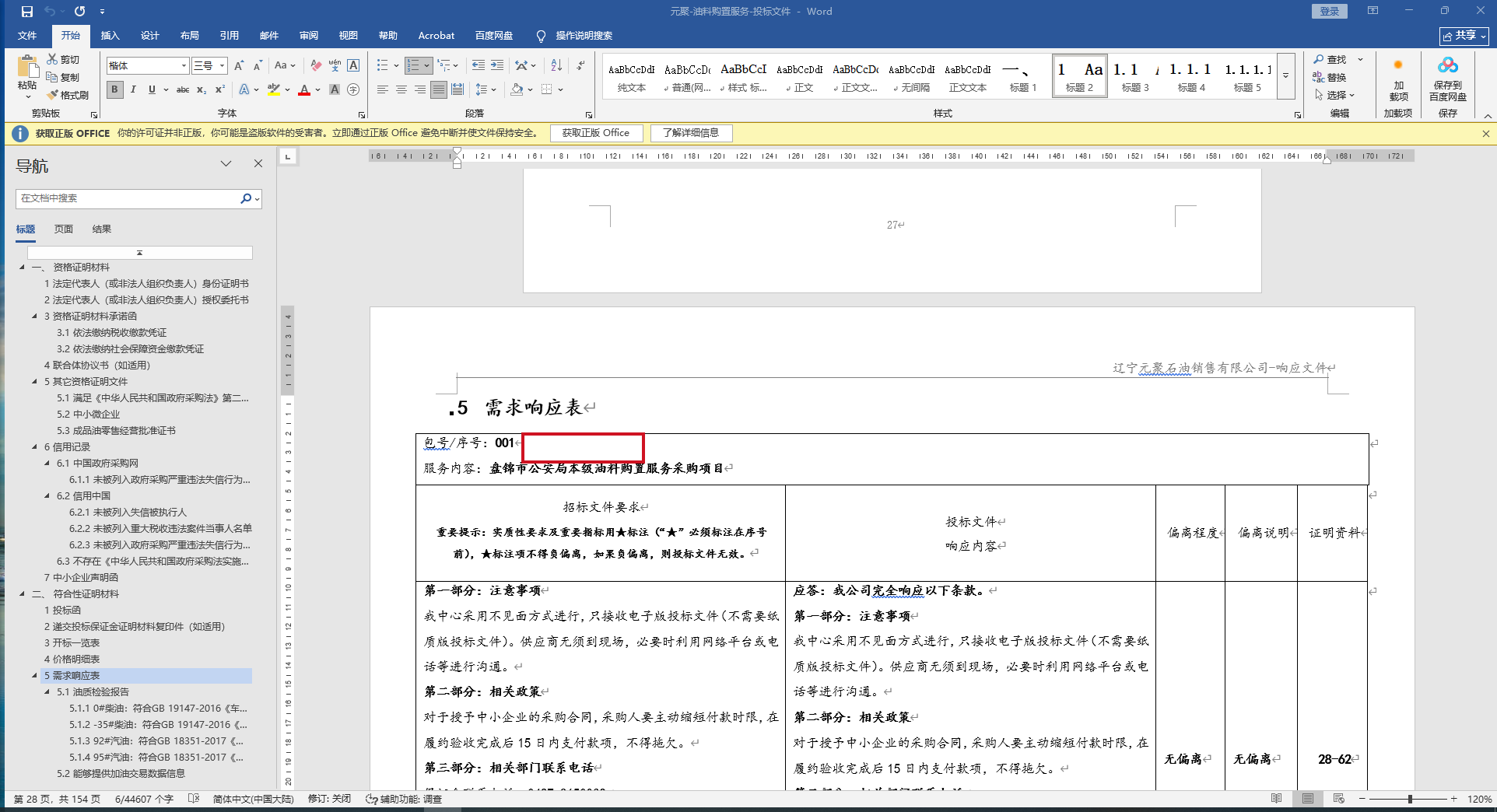Toggle Bold formatting
The height and width of the screenshot is (812, 1497).
114,89
